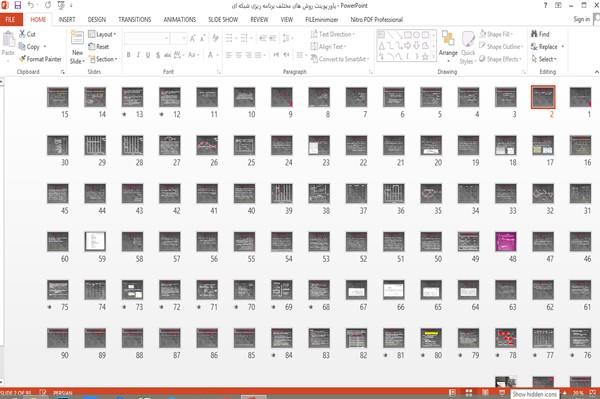Open the font name combo box
Image resolution: width=600 pixels, height=399 pixels.
[147, 38]
